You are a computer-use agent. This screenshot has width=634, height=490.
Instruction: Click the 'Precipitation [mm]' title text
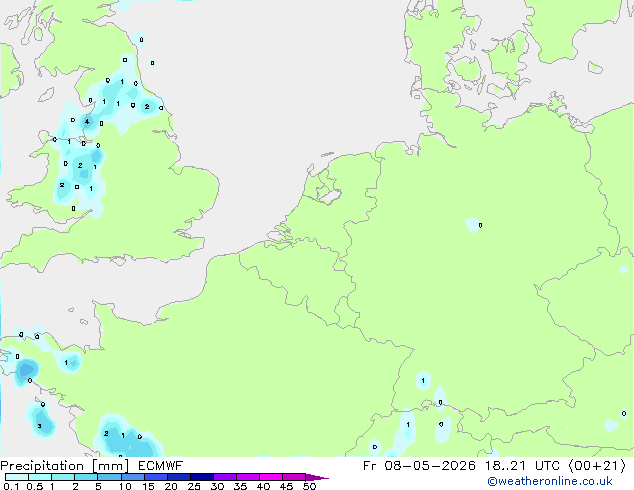pyautogui.click(x=64, y=466)
